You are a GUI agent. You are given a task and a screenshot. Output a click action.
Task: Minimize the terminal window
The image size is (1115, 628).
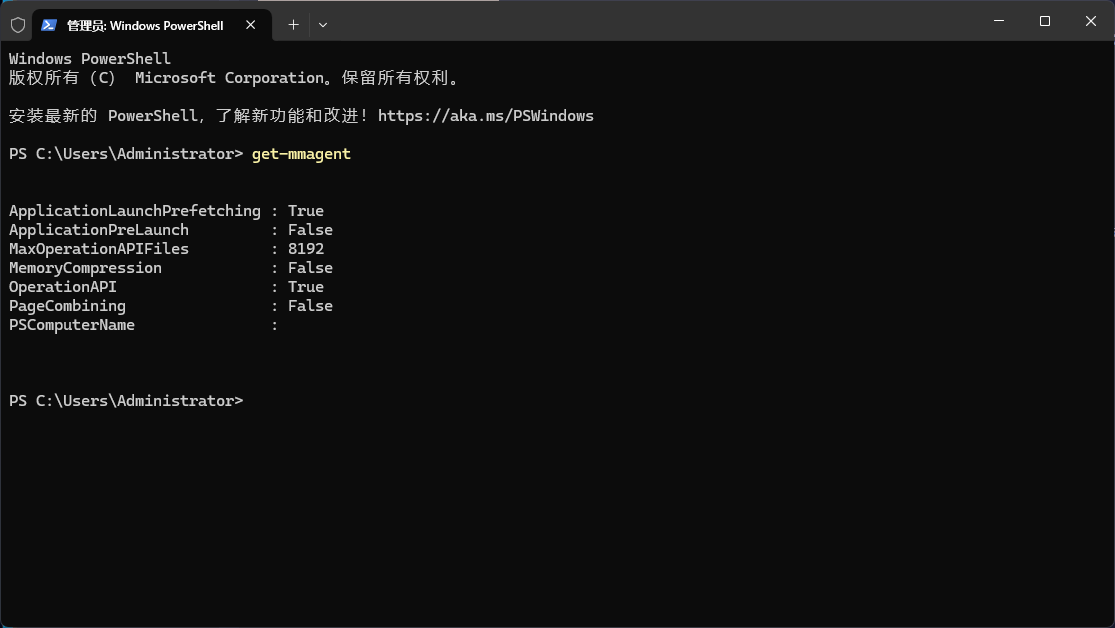coord(998,20)
